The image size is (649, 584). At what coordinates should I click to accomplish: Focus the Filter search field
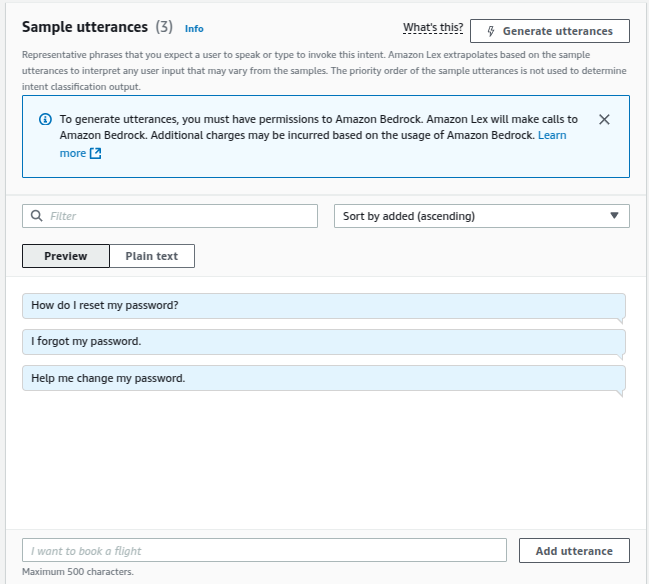click(170, 216)
